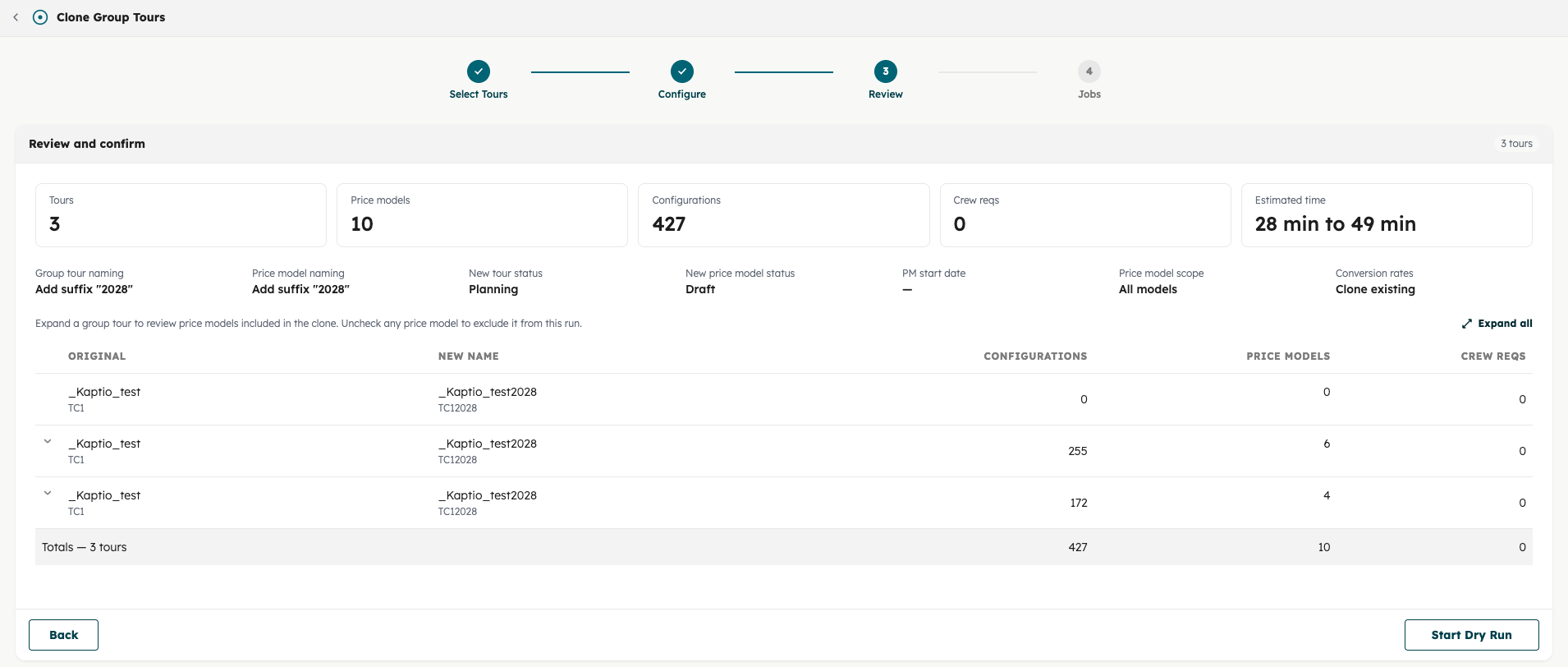Click the Expand all arrows icon
The width and height of the screenshot is (1568, 667).
coord(1467,324)
